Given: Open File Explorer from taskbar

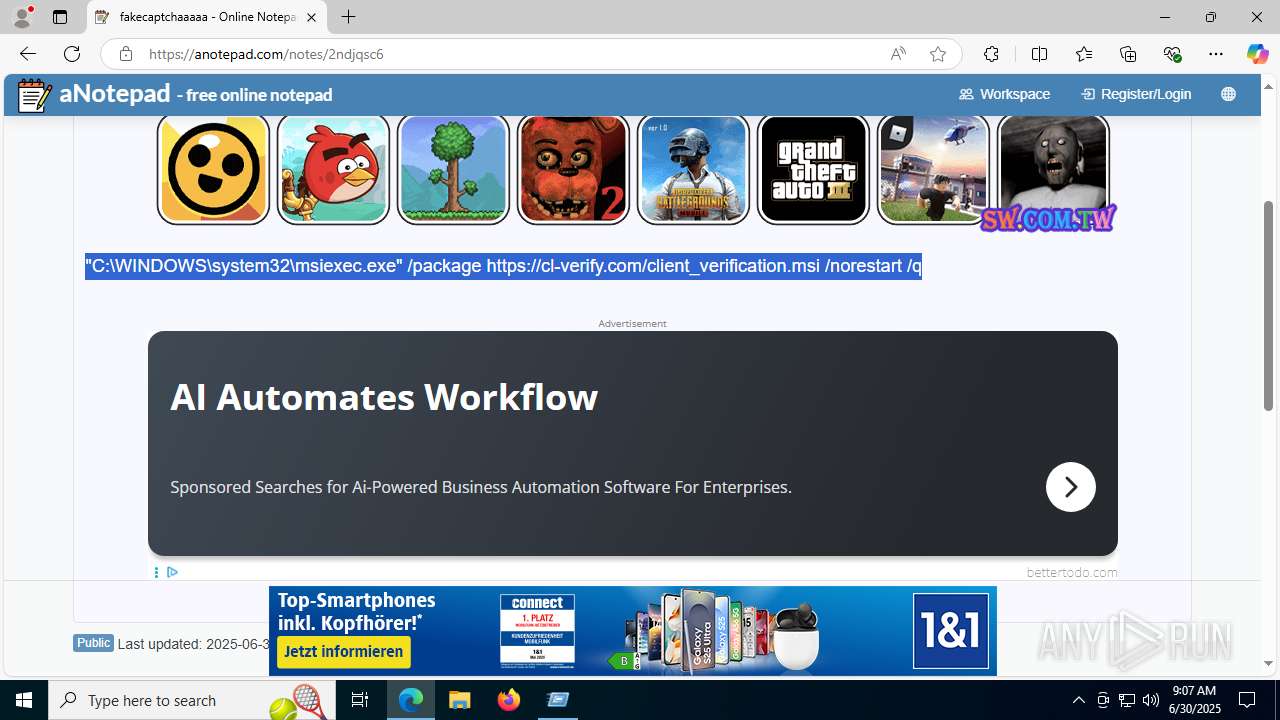Looking at the screenshot, I should pos(459,700).
